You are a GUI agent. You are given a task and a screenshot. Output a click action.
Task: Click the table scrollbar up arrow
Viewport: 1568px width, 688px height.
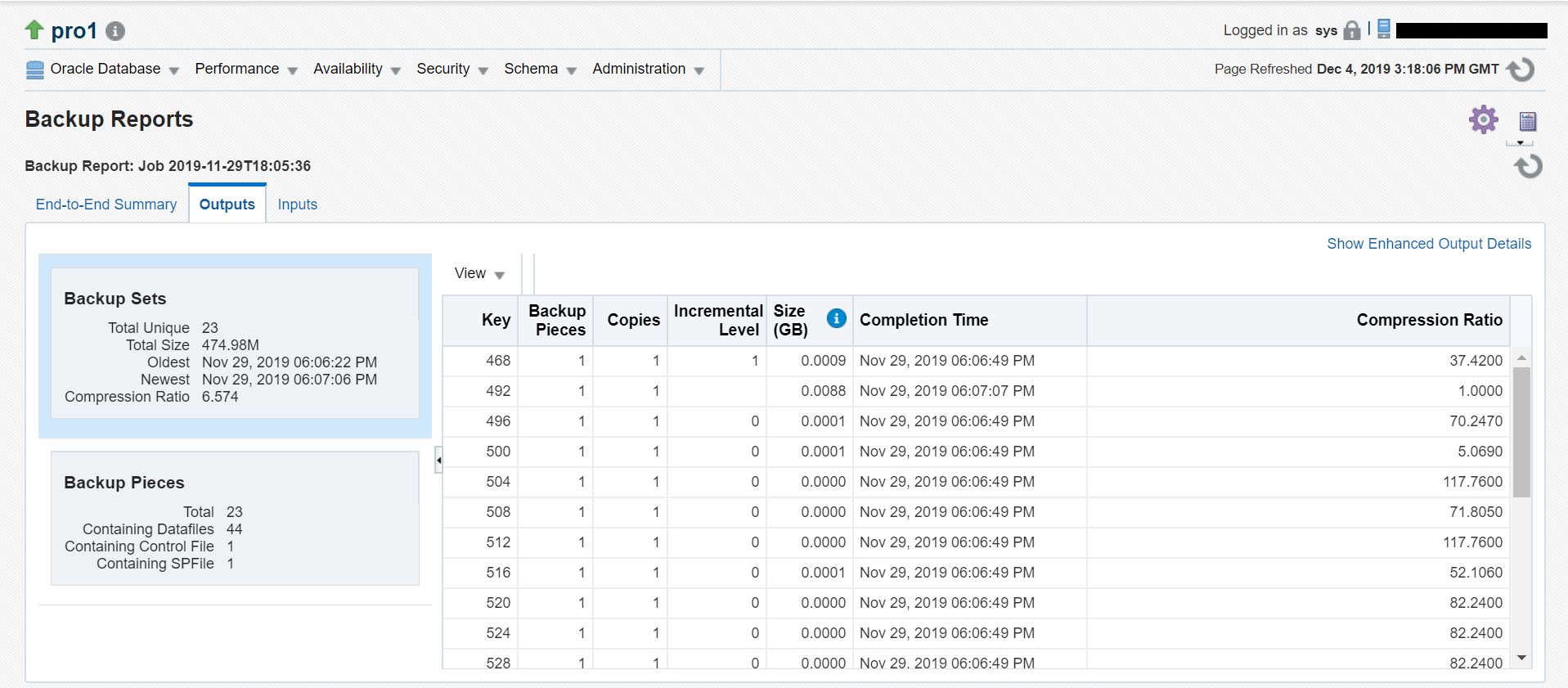tap(1521, 357)
